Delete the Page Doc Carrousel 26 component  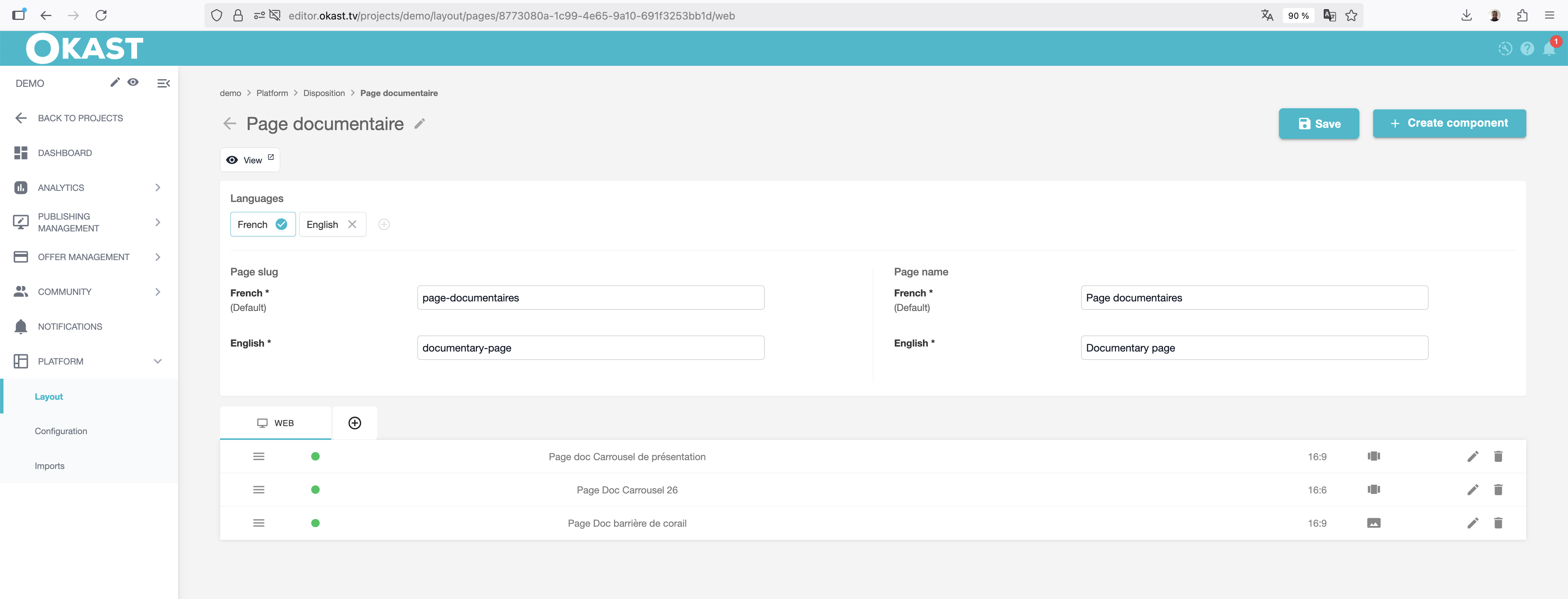(1498, 490)
